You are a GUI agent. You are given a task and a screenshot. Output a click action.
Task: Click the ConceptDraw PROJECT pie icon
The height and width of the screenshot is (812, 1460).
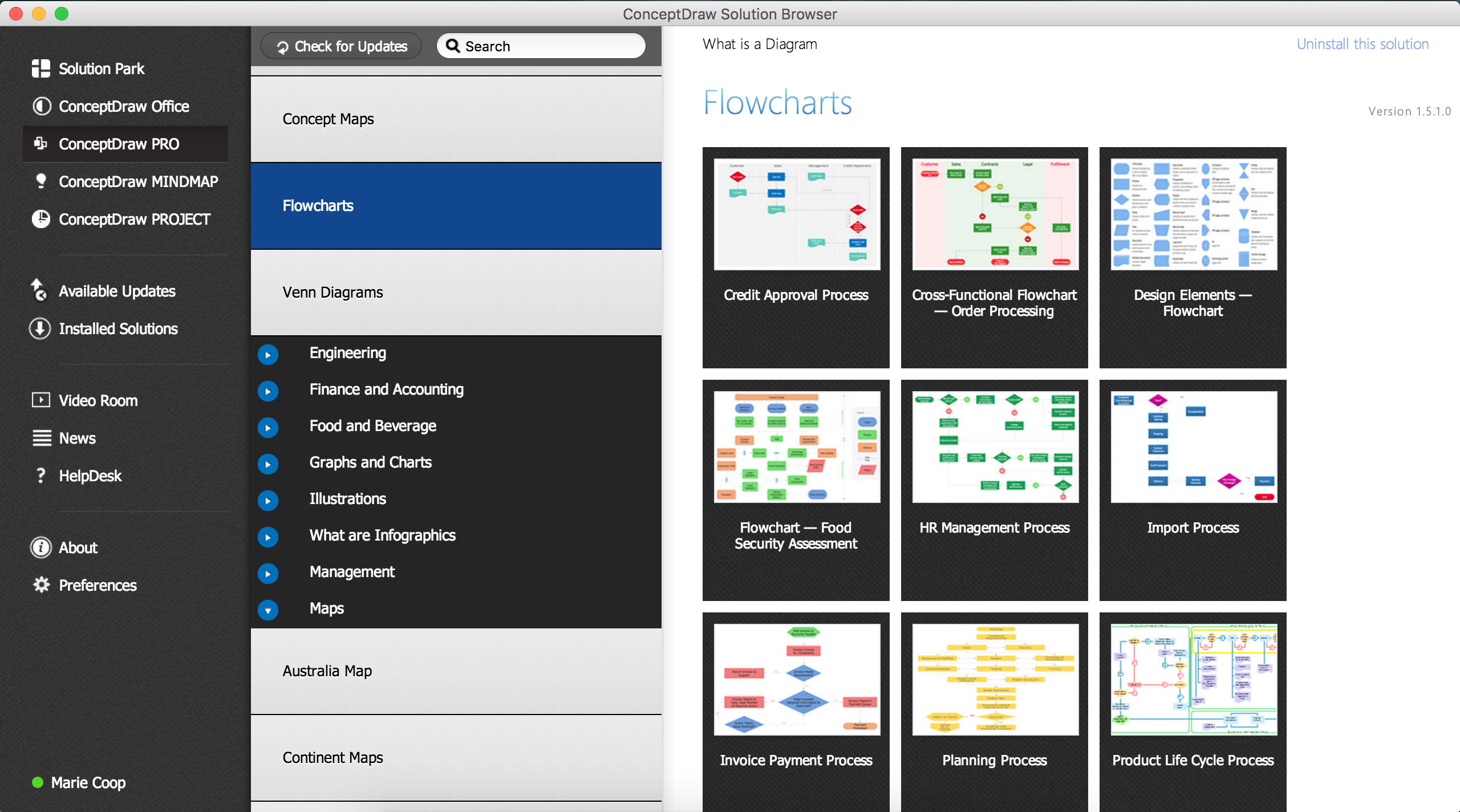[x=41, y=219]
